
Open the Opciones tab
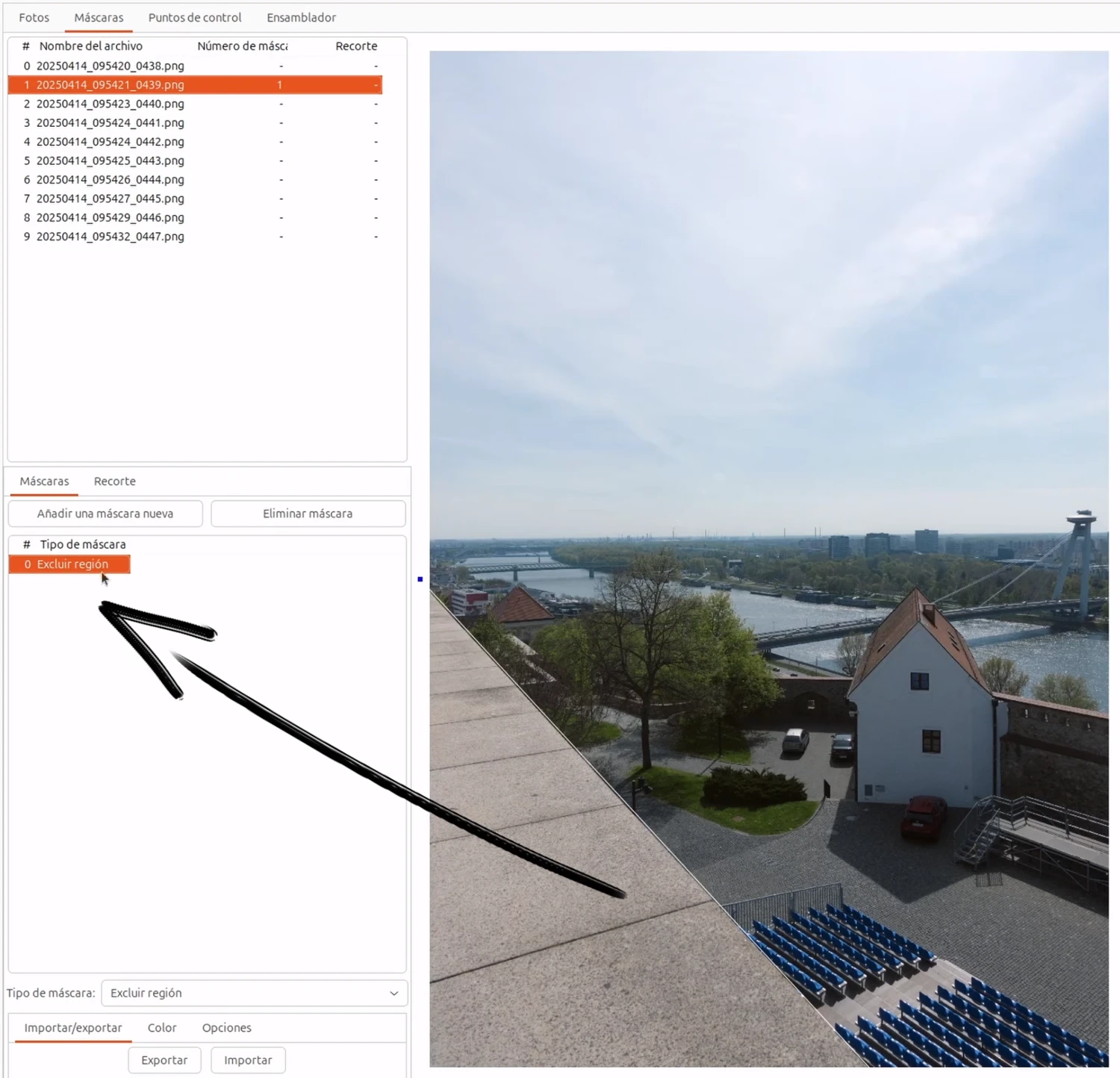(x=226, y=1028)
